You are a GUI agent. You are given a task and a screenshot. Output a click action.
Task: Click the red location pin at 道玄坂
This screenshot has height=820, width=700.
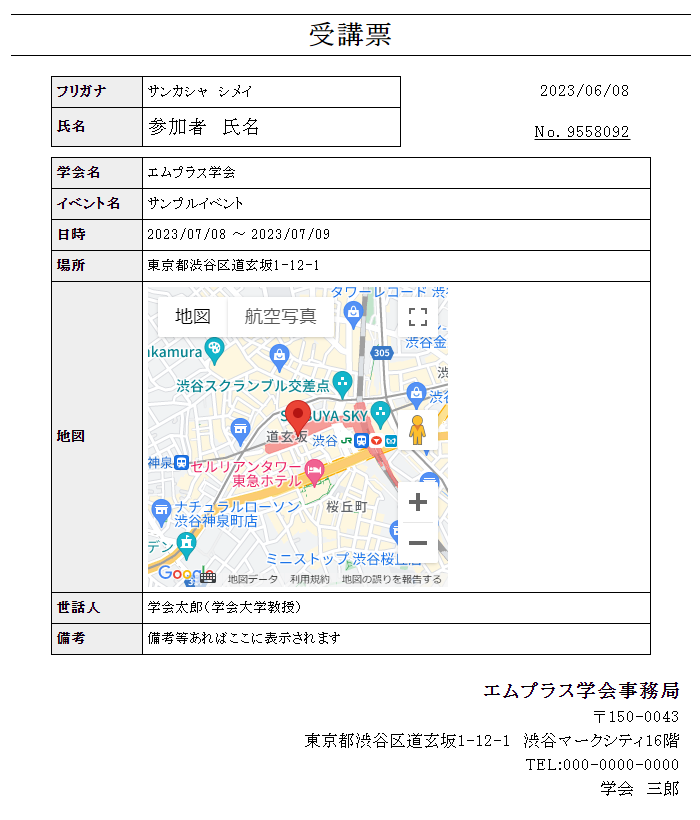(x=298, y=417)
